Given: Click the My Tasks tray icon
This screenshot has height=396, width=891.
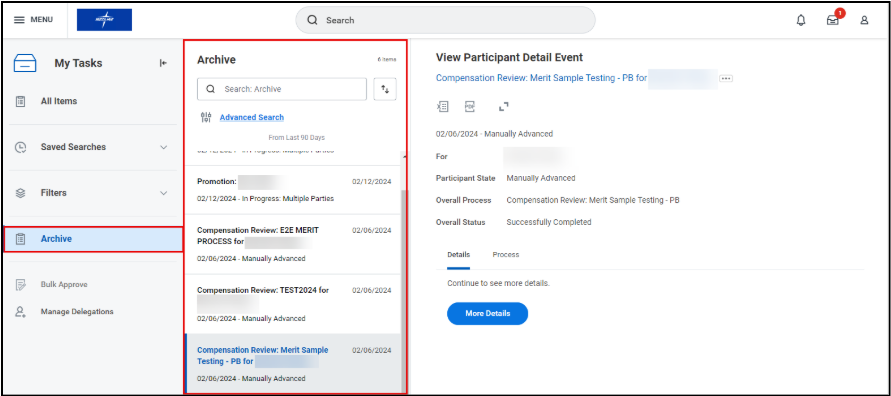Looking at the screenshot, I should tap(25, 63).
